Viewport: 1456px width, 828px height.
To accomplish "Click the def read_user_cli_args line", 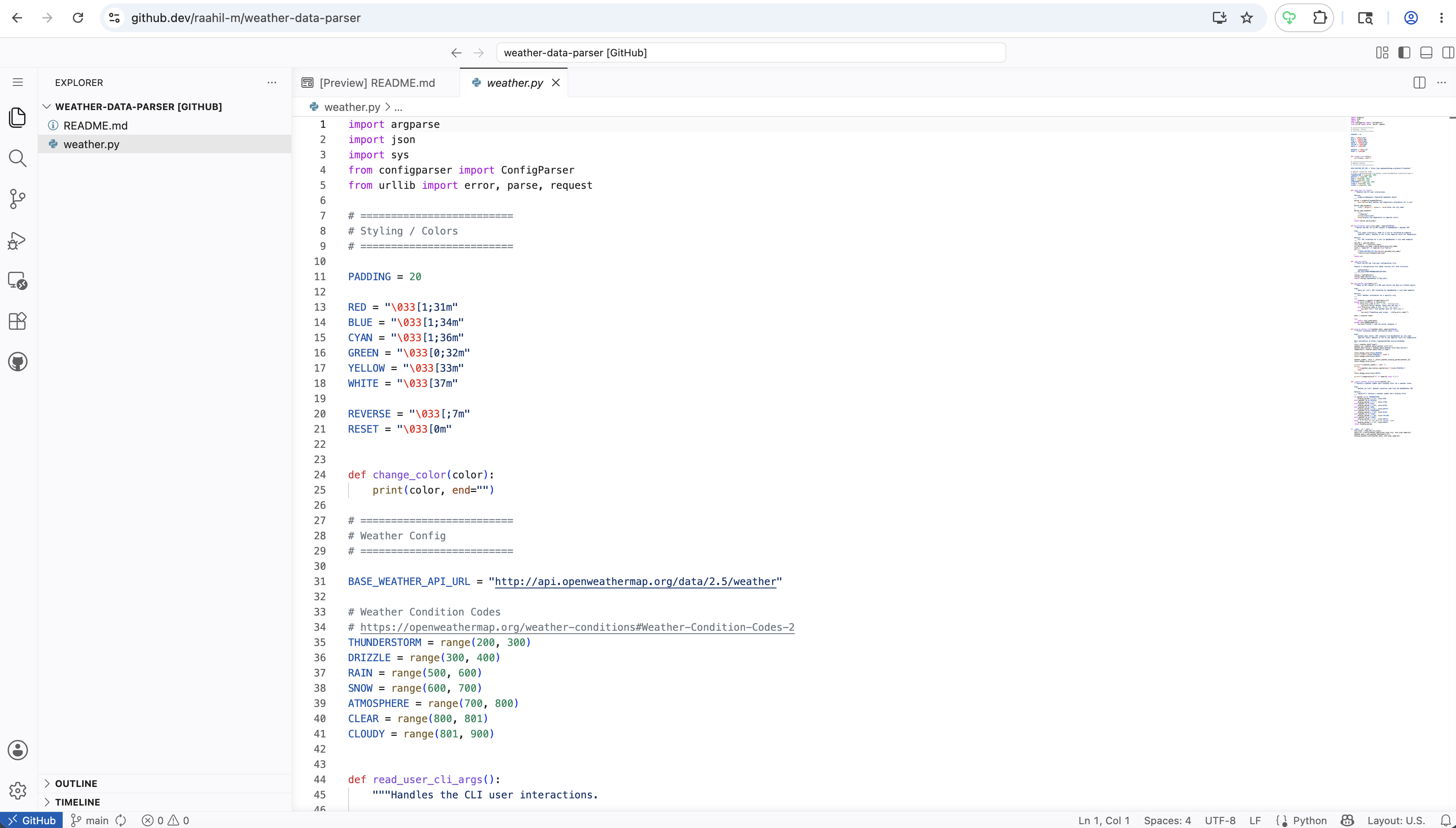I will [x=424, y=780].
